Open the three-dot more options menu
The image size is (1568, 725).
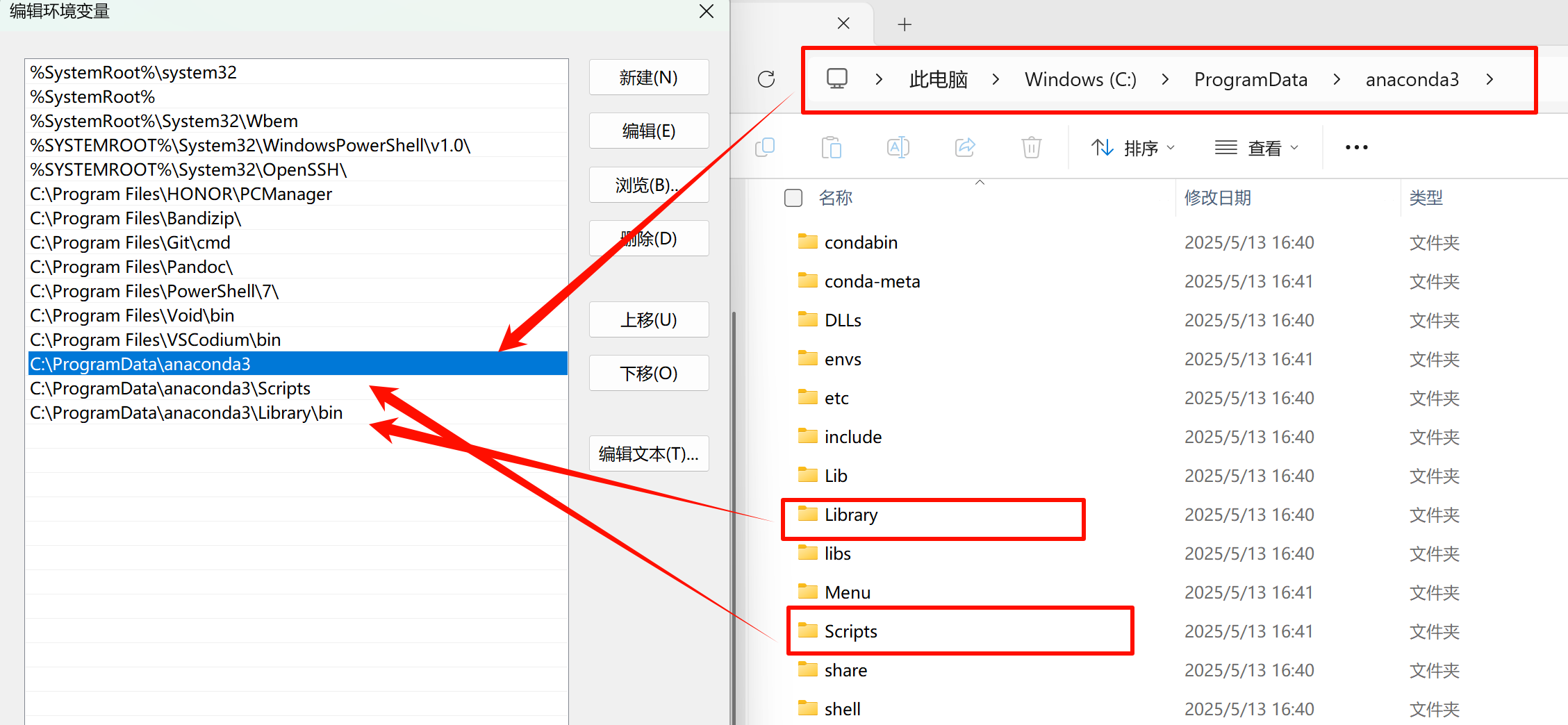(1356, 147)
